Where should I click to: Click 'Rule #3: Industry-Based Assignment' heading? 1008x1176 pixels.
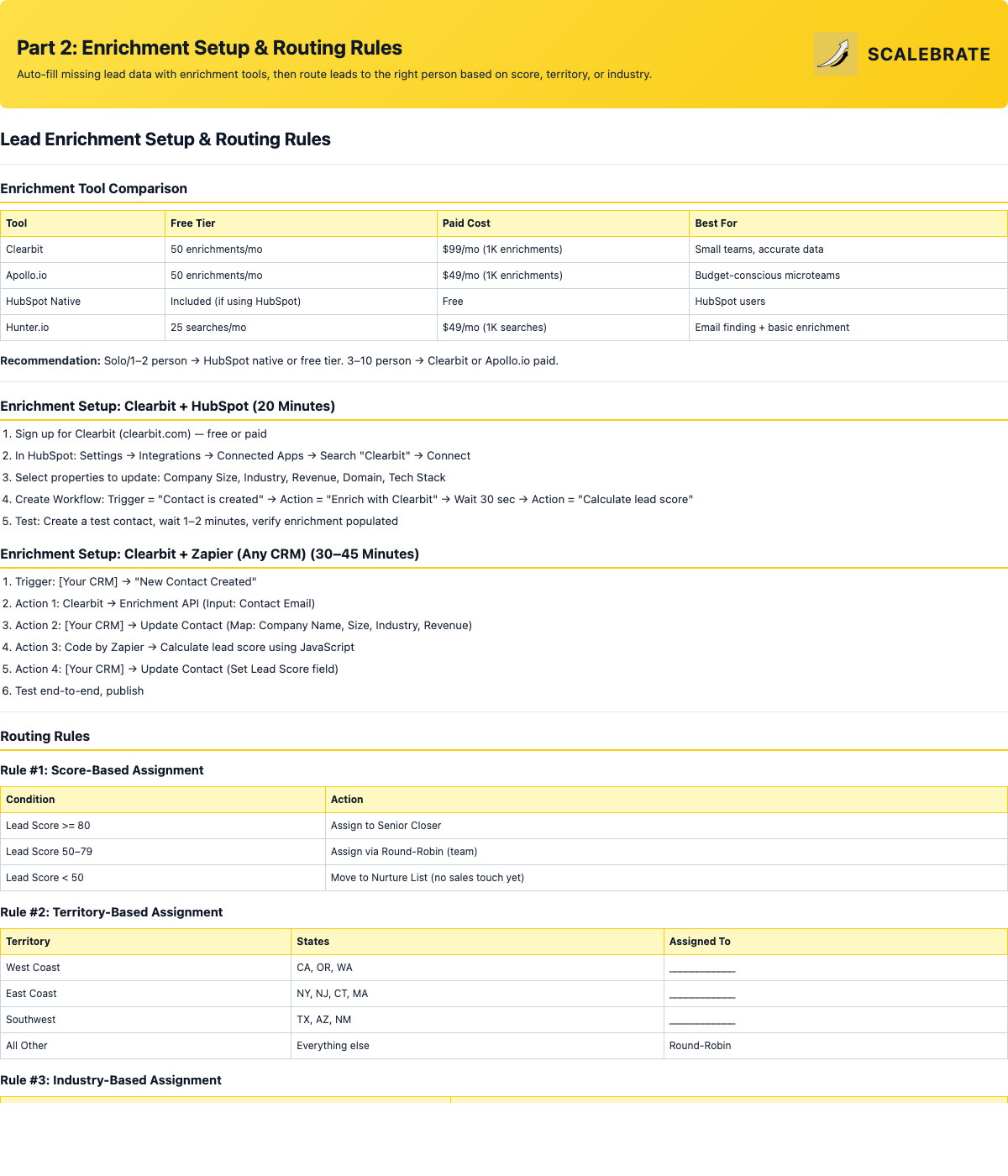[111, 1080]
